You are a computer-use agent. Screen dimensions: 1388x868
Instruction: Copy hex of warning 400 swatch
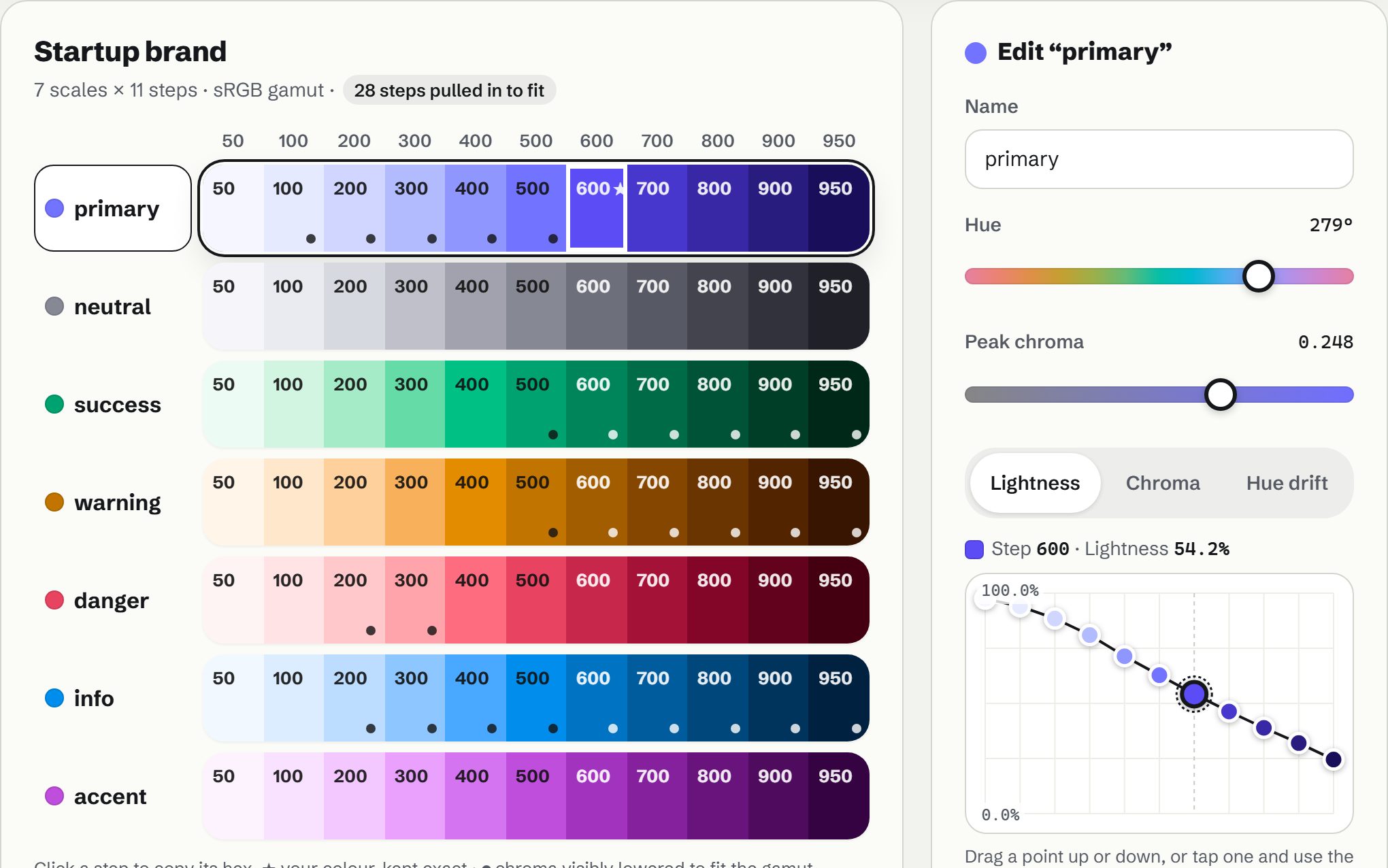[x=476, y=502]
